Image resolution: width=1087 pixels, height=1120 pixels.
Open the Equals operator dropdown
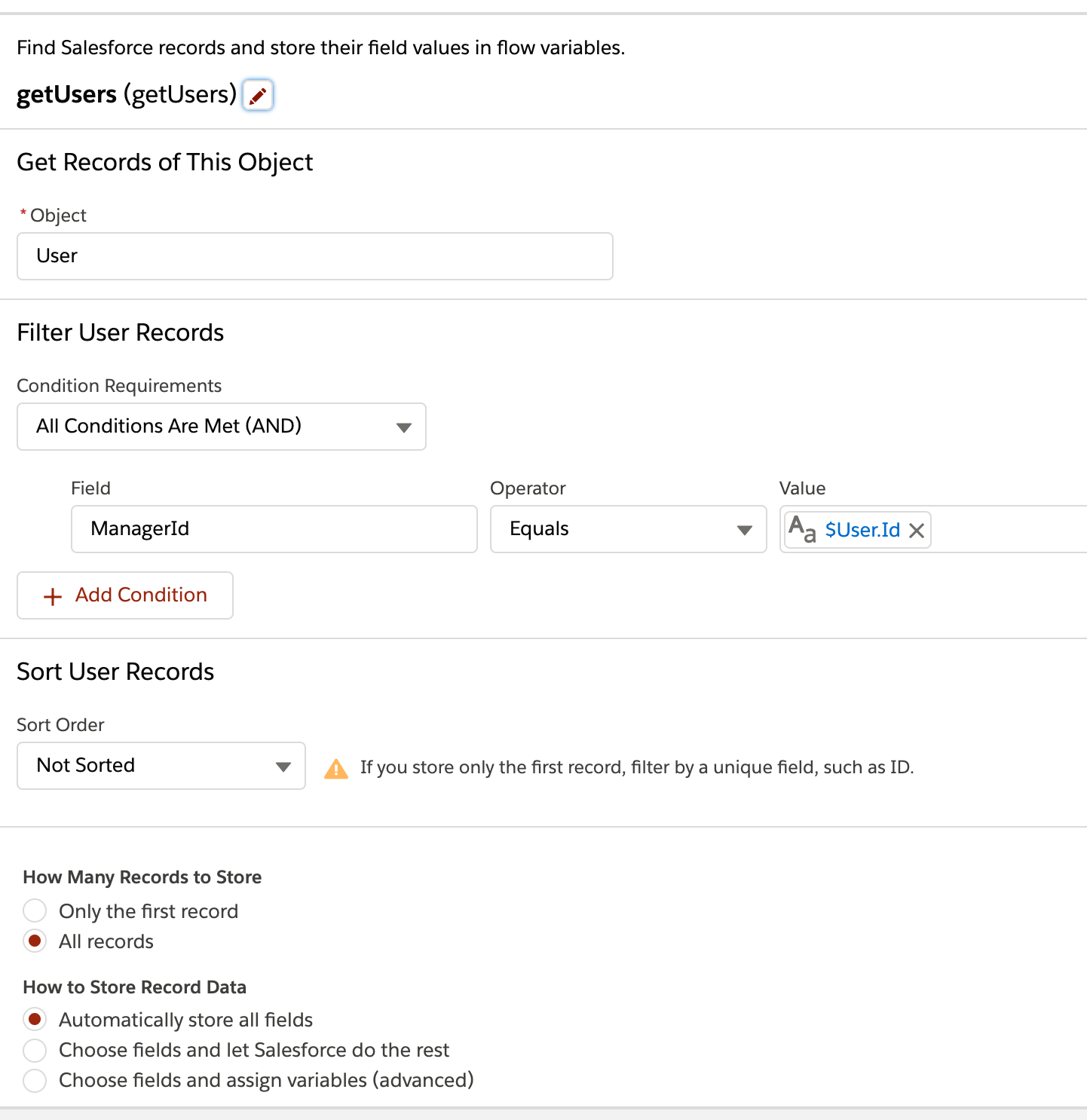point(628,529)
